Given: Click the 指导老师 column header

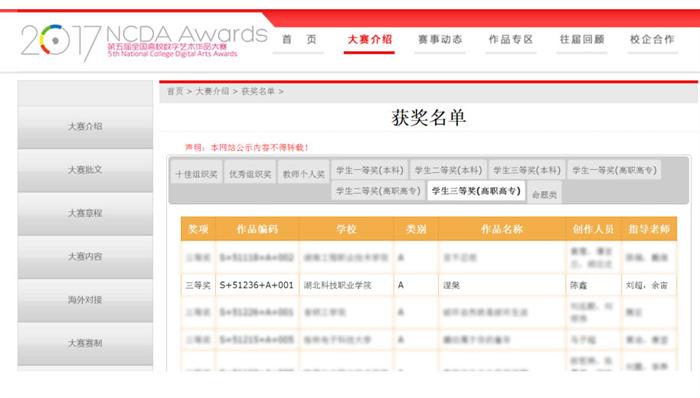Looking at the screenshot, I should tap(649, 229).
